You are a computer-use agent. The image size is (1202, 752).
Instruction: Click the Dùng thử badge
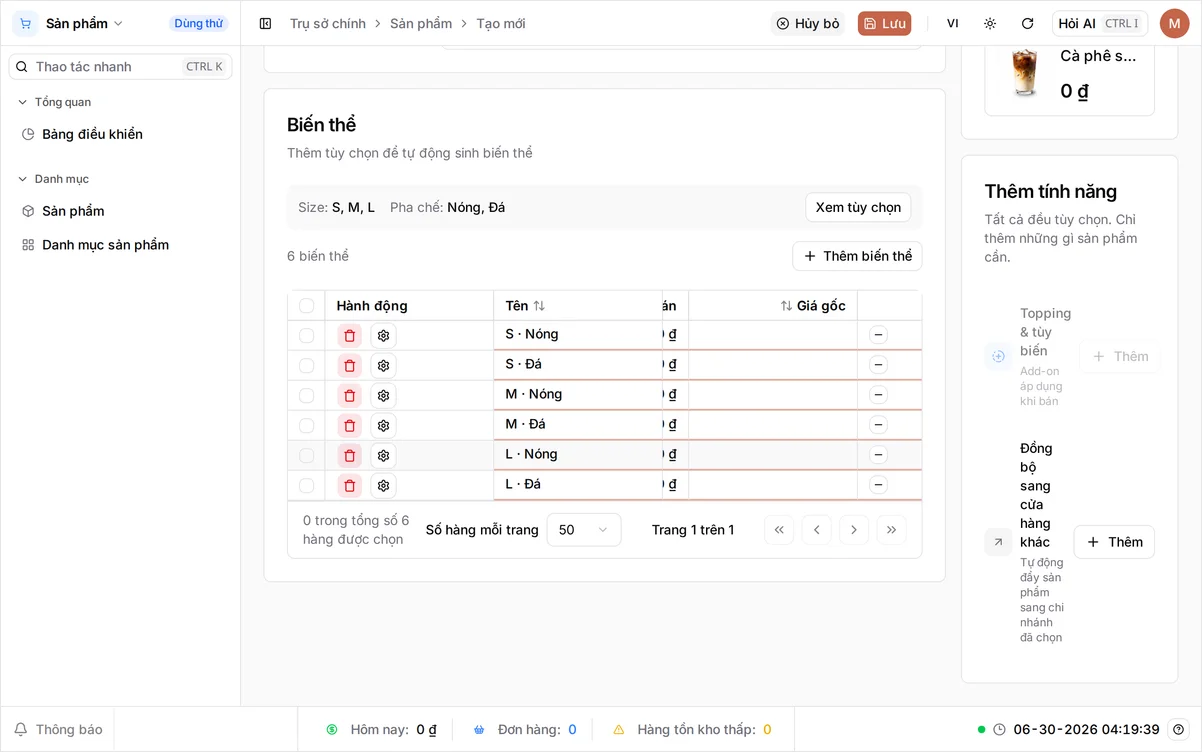pos(198,23)
